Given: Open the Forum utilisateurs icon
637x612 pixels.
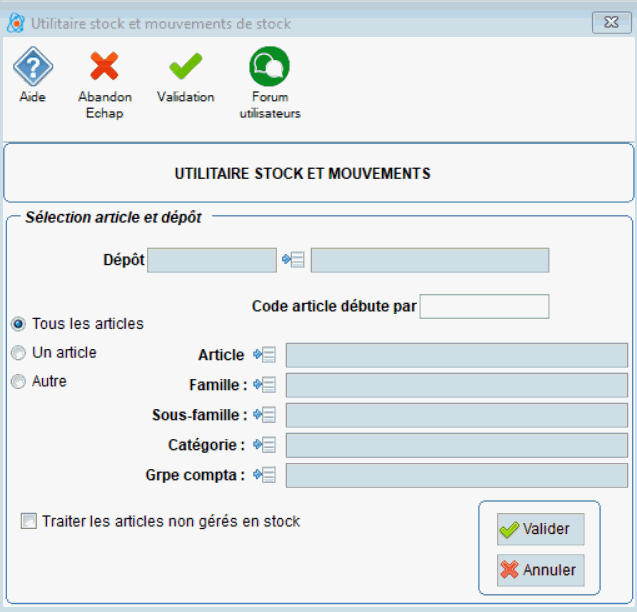Looking at the screenshot, I should point(269,68).
